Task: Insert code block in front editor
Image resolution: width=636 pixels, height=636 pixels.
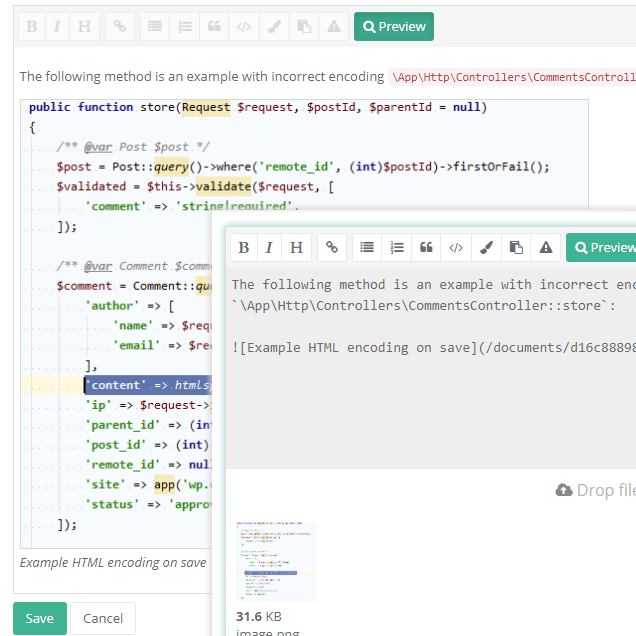Action: tap(456, 247)
